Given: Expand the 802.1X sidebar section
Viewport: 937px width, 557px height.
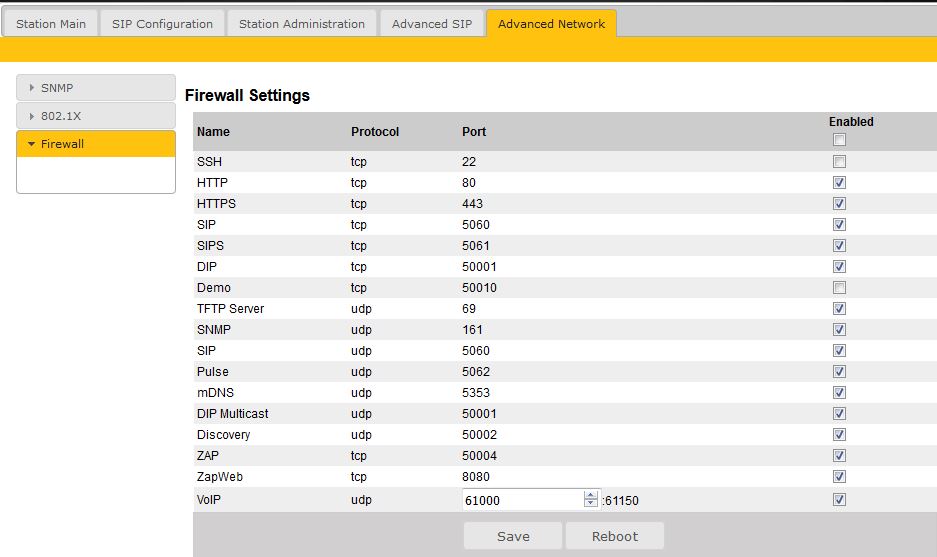Looking at the screenshot, I should 96,116.
